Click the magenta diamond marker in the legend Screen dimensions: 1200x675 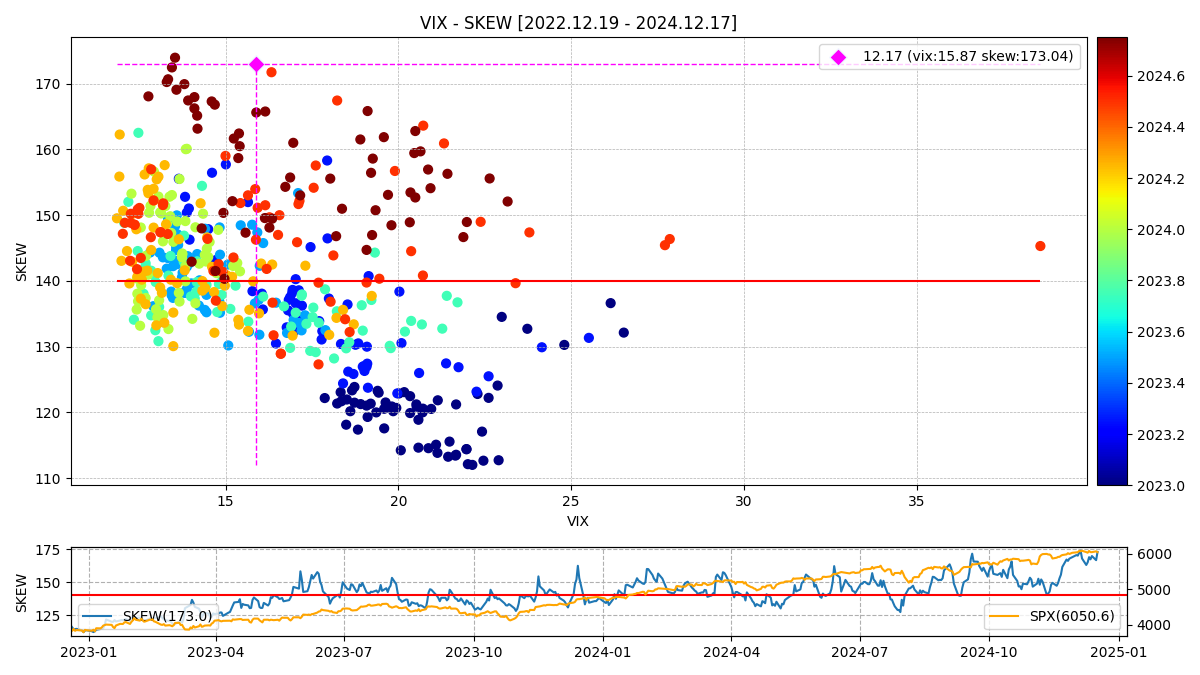tap(838, 57)
